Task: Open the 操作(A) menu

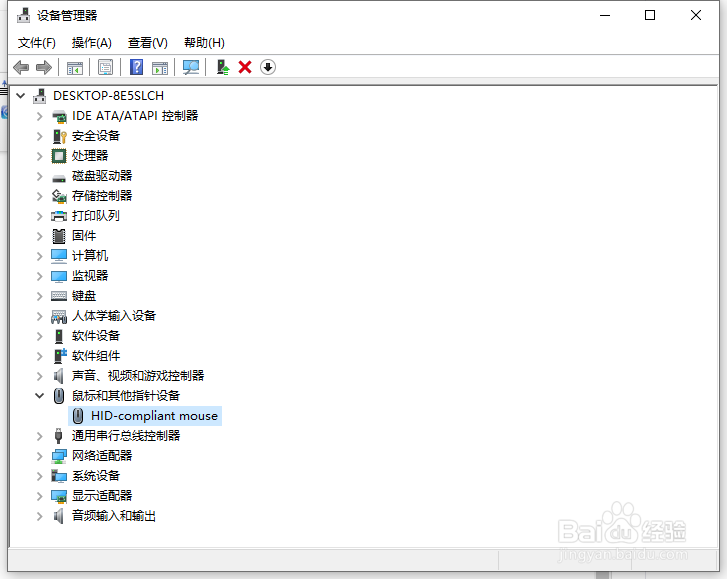Action: click(x=92, y=43)
